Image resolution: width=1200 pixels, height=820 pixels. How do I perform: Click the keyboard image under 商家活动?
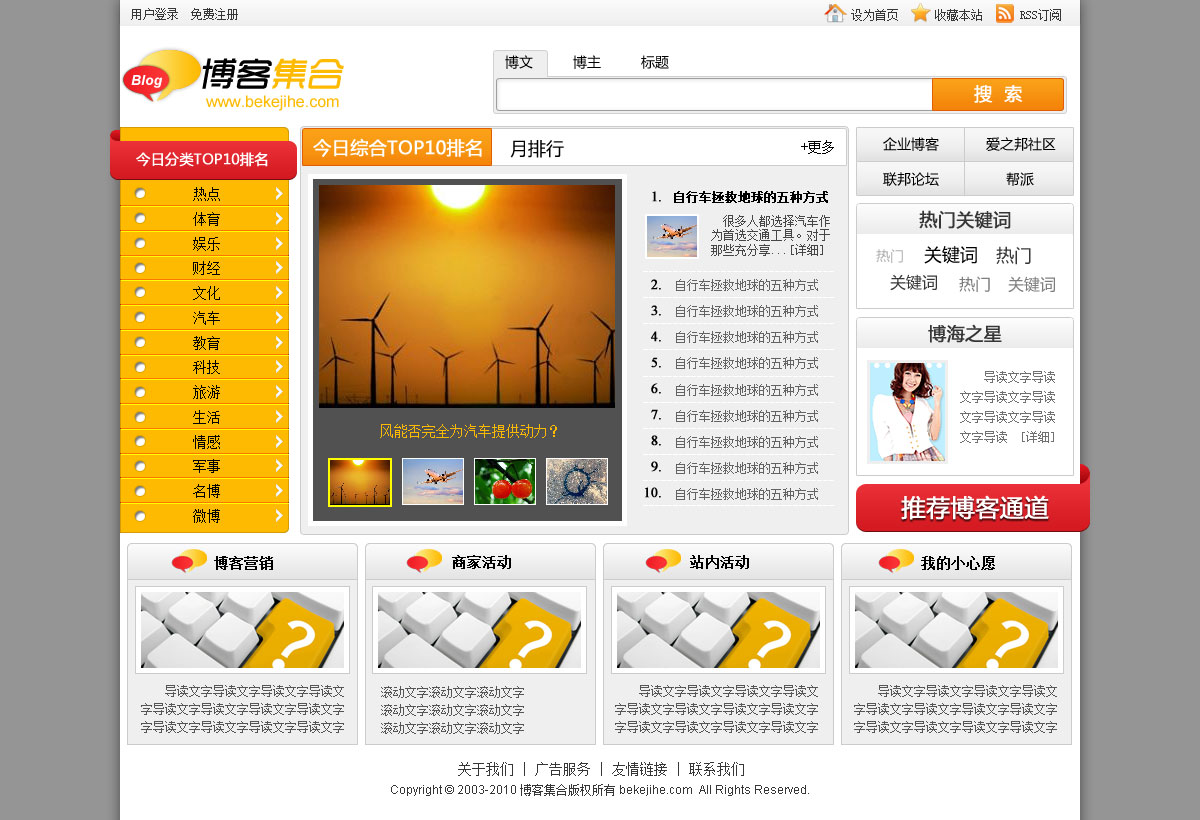point(479,630)
